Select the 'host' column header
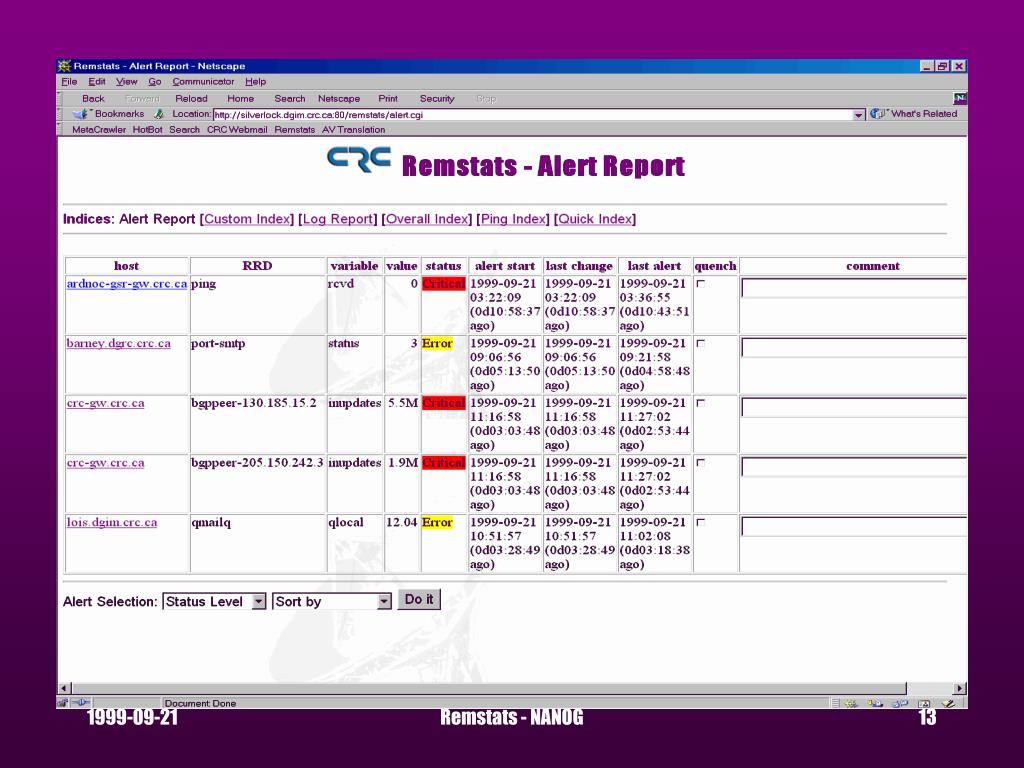The width and height of the screenshot is (1024, 768). [x=126, y=266]
